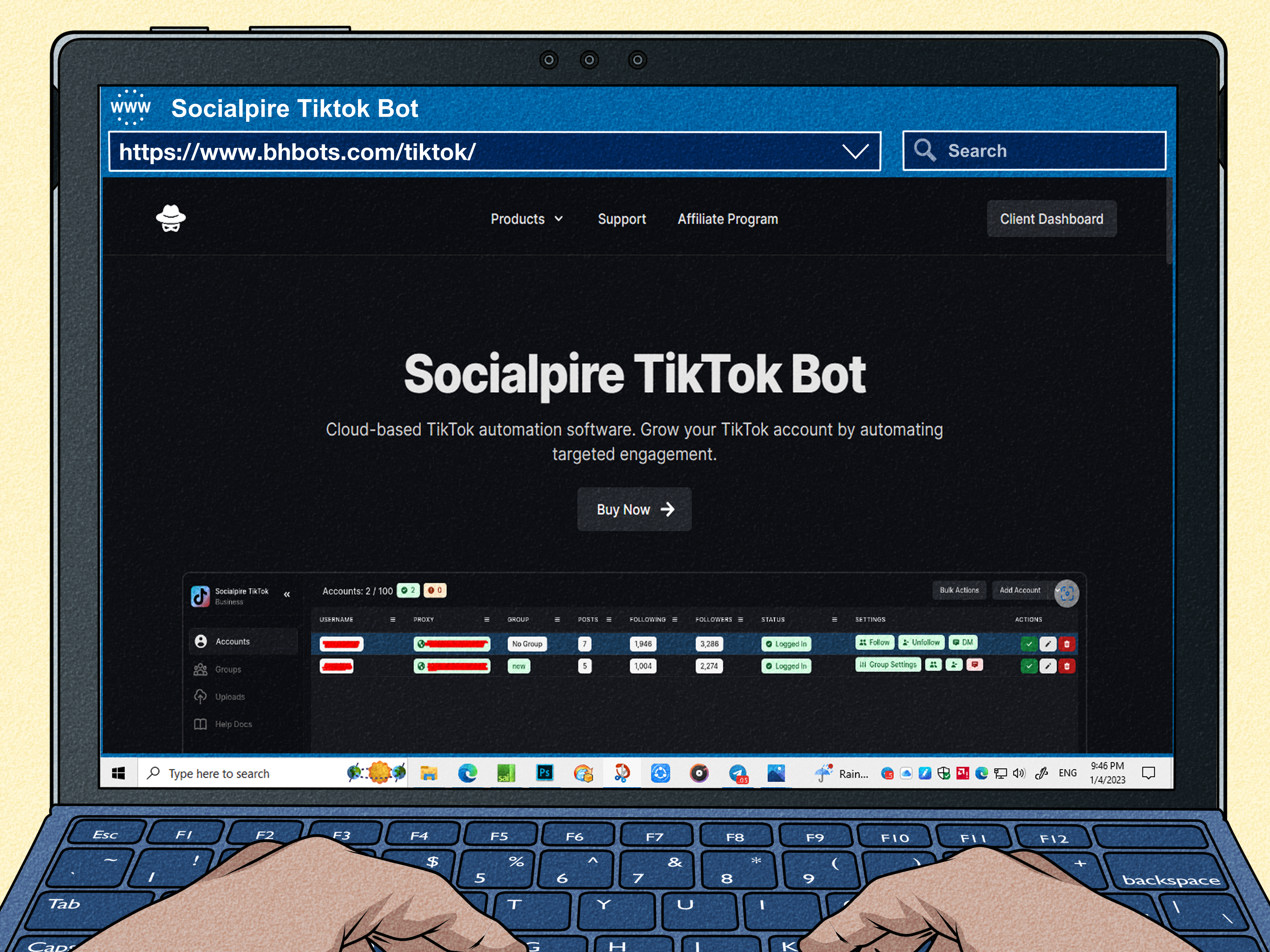The height and width of the screenshot is (952, 1270).
Task: Click the Add Account button
Action: click(1020, 591)
